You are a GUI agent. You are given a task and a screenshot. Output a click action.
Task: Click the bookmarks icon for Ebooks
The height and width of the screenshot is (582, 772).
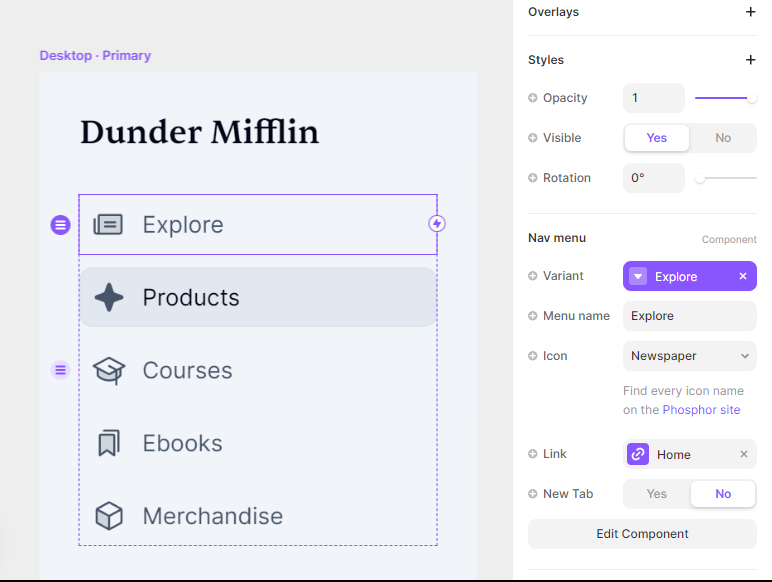[109, 443]
